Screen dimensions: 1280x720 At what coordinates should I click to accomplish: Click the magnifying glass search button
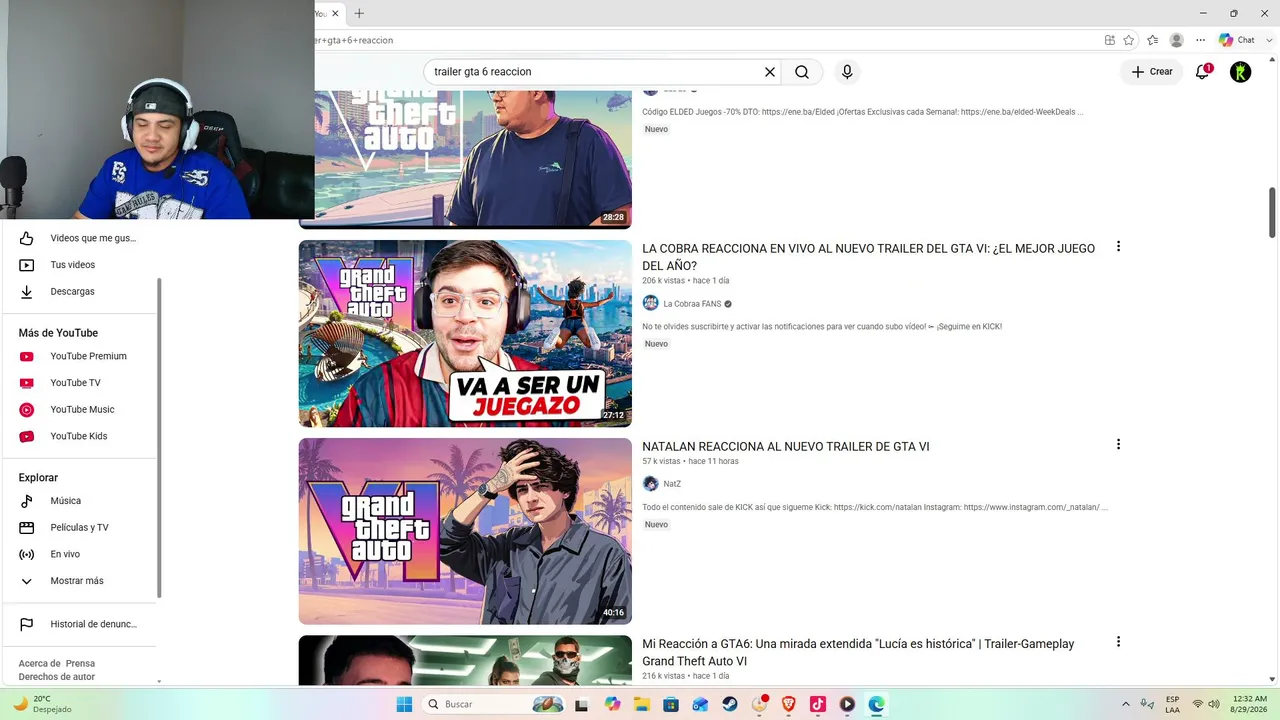pos(802,72)
